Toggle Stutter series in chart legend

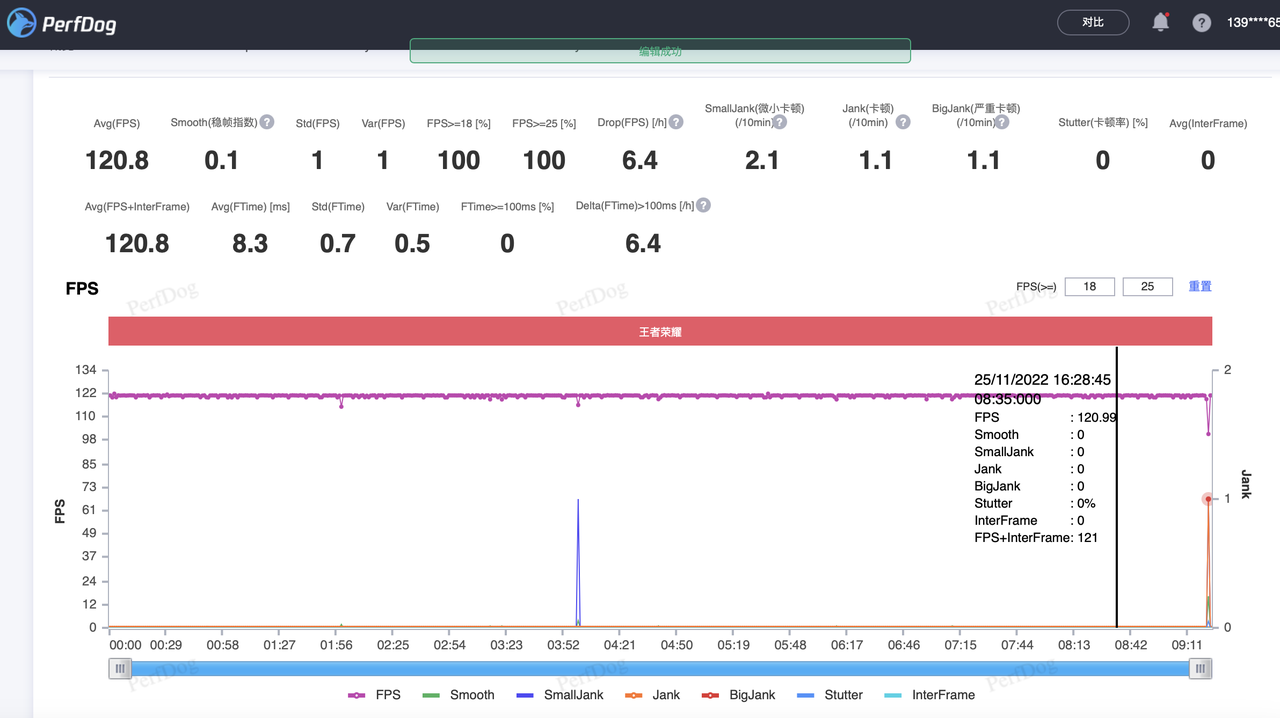tap(830, 695)
